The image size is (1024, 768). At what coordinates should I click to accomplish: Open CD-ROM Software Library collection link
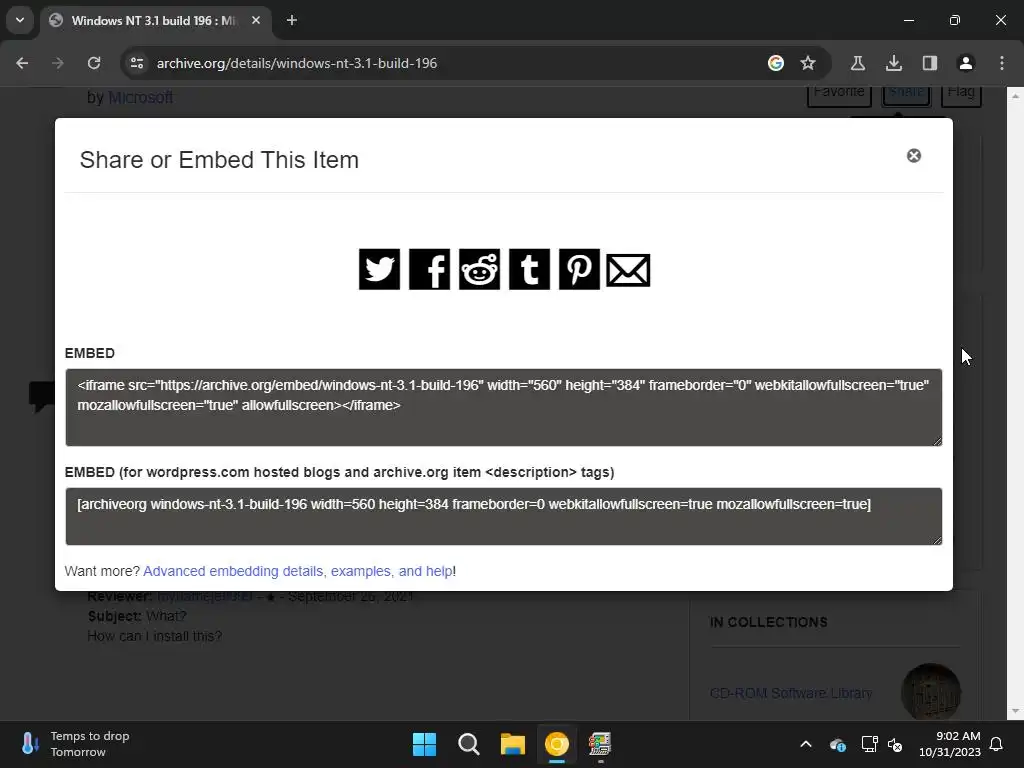point(791,693)
